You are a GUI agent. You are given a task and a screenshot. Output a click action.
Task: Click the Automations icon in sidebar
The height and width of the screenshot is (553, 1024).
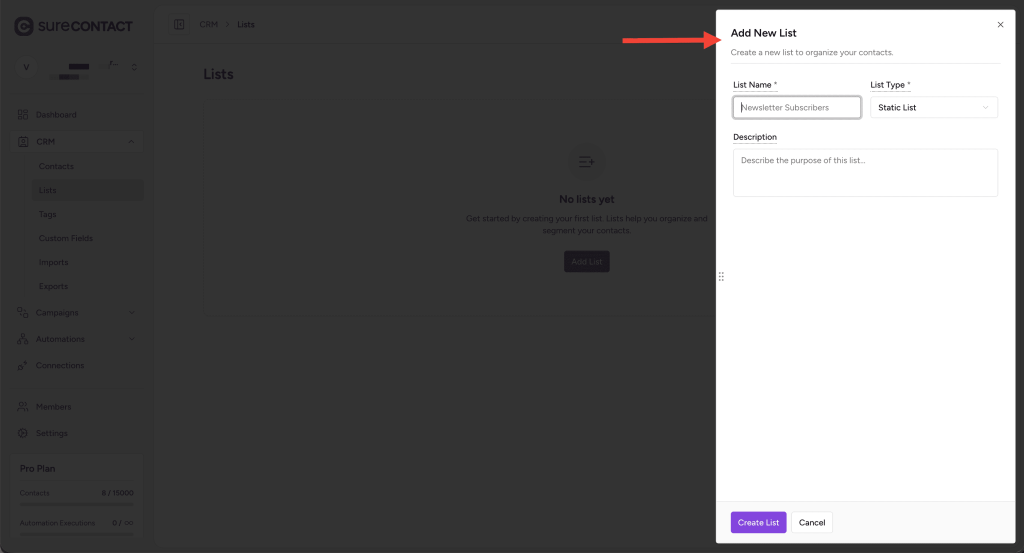click(23, 339)
